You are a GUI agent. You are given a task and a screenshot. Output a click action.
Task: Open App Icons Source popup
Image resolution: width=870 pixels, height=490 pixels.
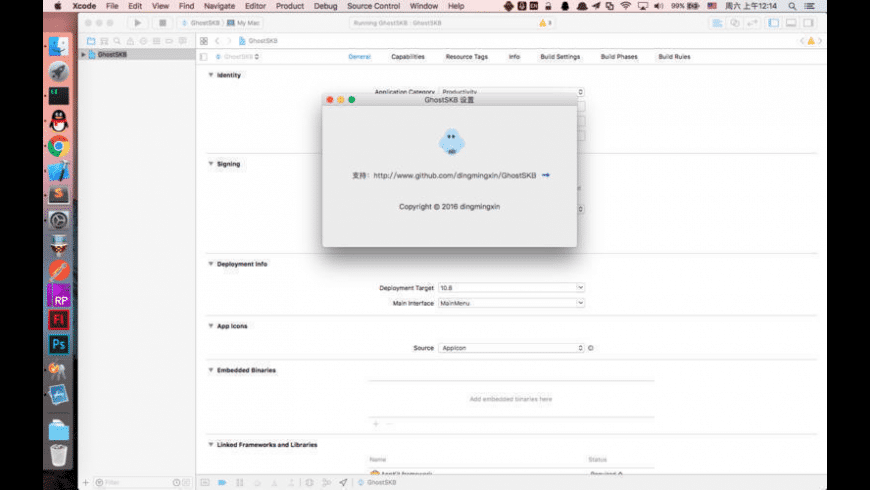click(x=511, y=348)
